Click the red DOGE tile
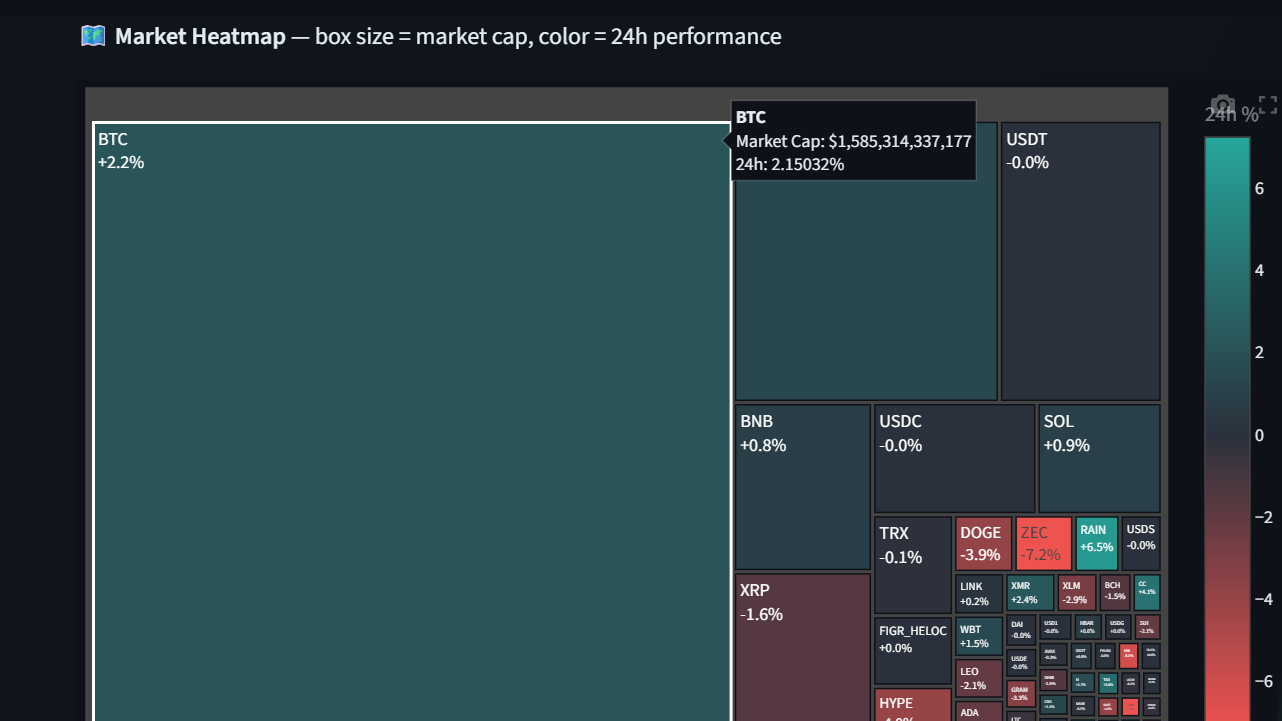1282x721 pixels. point(984,543)
